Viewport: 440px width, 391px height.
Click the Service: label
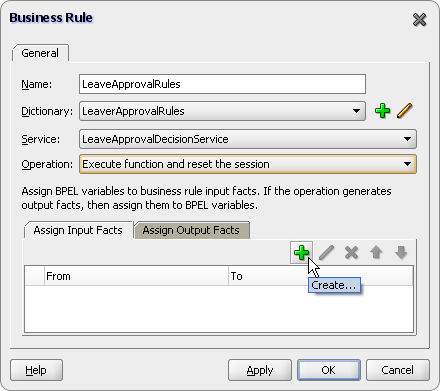coord(41,139)
